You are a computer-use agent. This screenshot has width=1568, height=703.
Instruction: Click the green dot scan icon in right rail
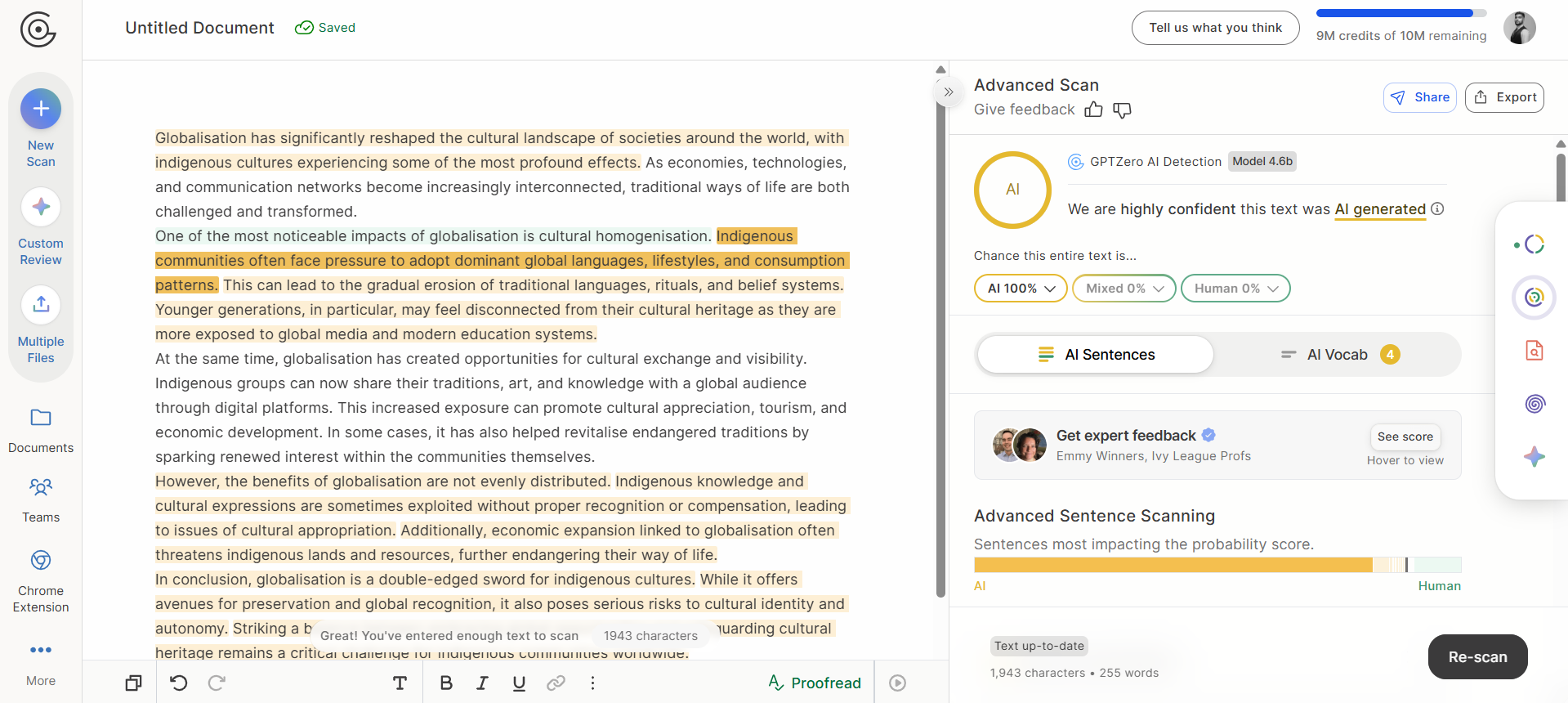tap(1529, 244)
